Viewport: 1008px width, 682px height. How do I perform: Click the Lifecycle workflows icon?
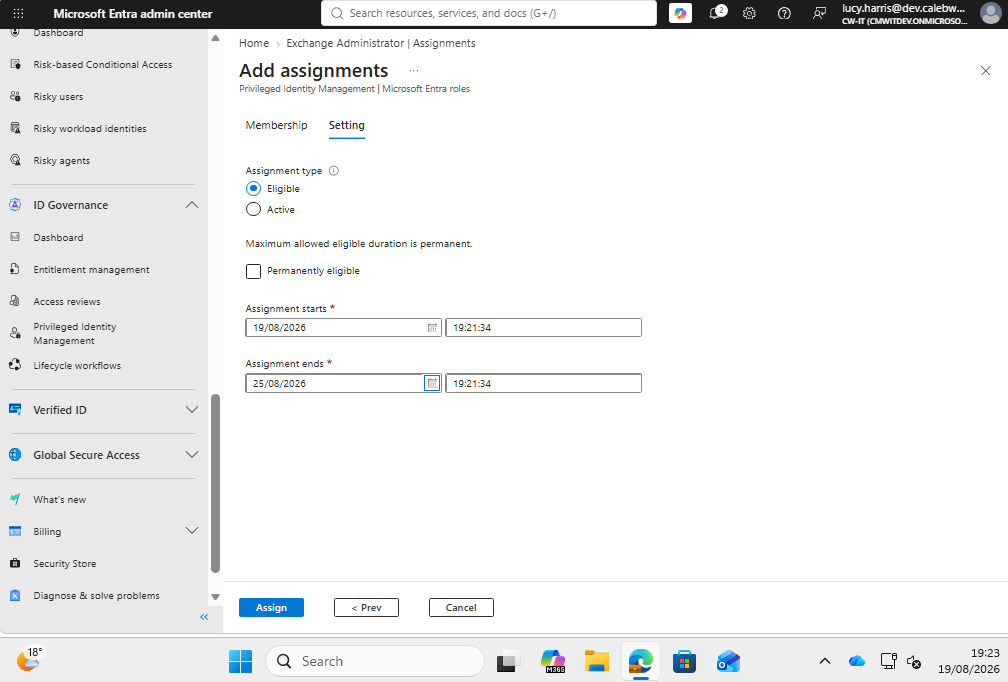tap(15, 365)
